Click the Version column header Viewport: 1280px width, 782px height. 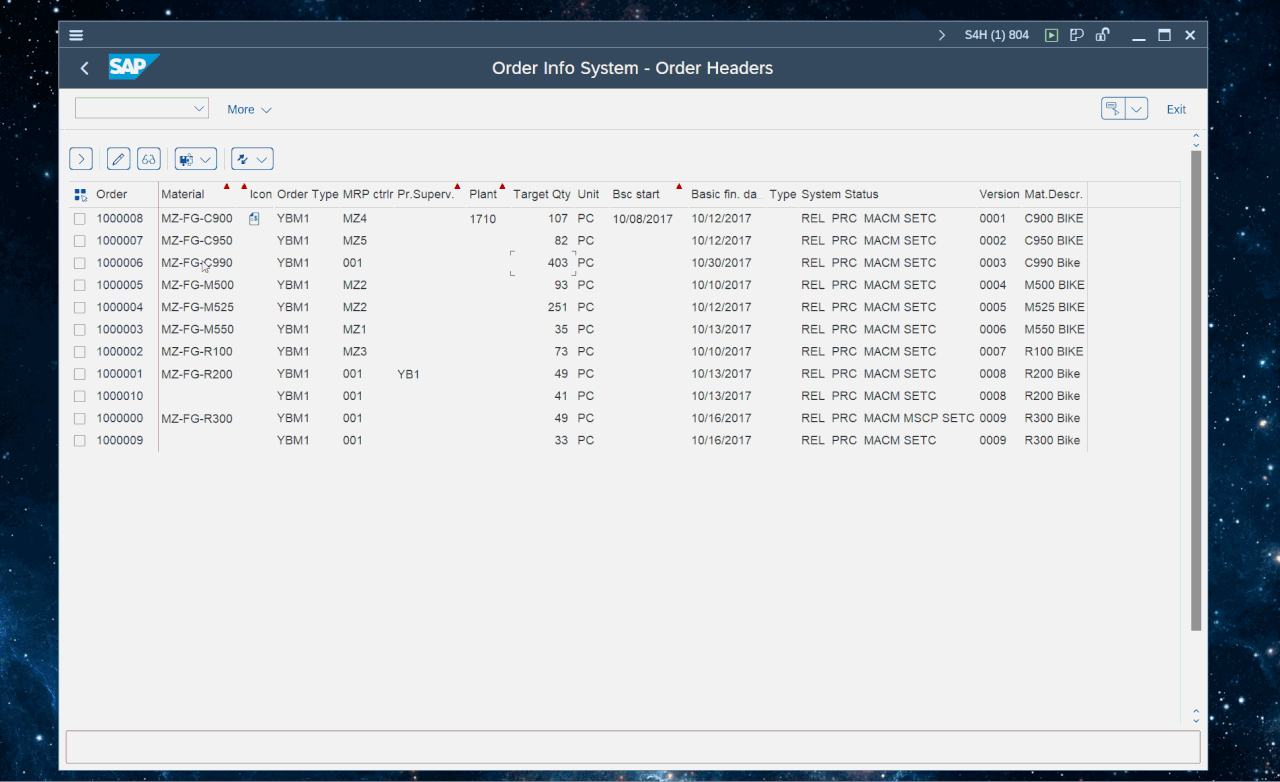999,194
